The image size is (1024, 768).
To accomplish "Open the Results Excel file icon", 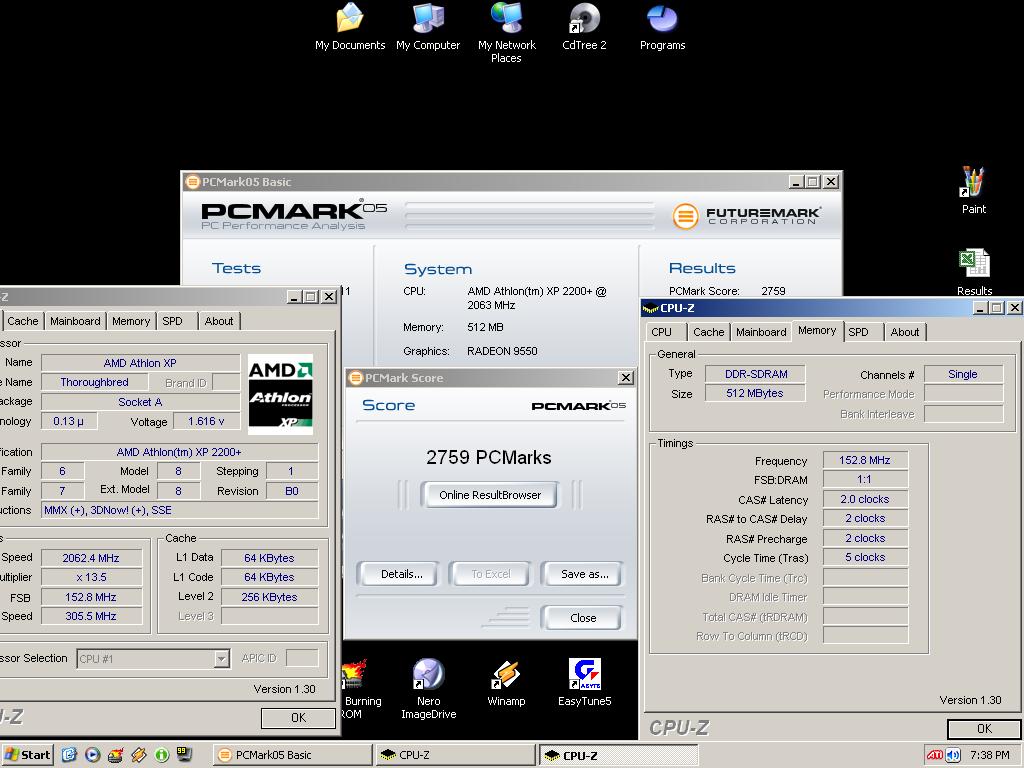I will click(974, 272).
